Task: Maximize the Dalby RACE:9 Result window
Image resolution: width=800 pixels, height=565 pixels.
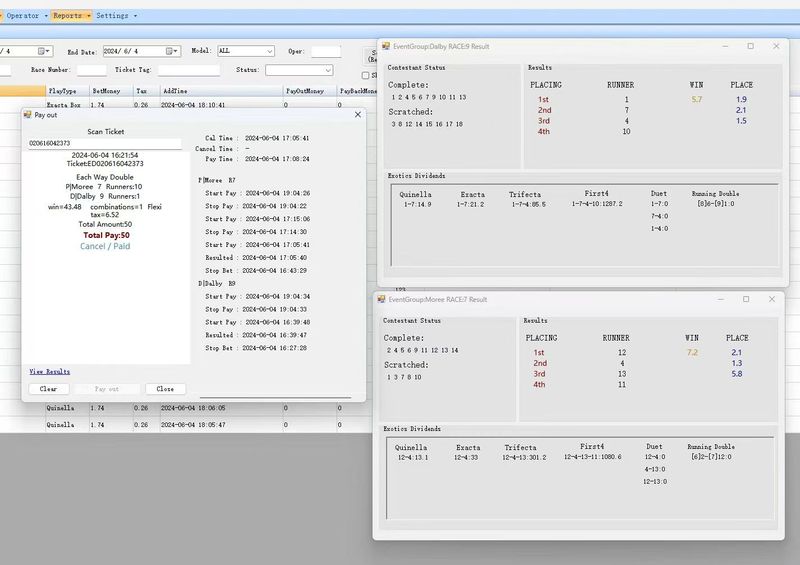Action: pyautogui.click(x=751, y=46)
